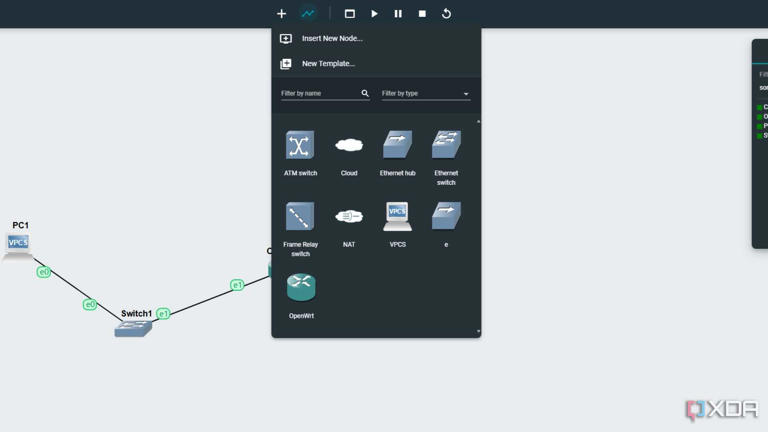Screen dimensions: 768x432
Task: Click the plus add node icon
Action: coord(281,14)
